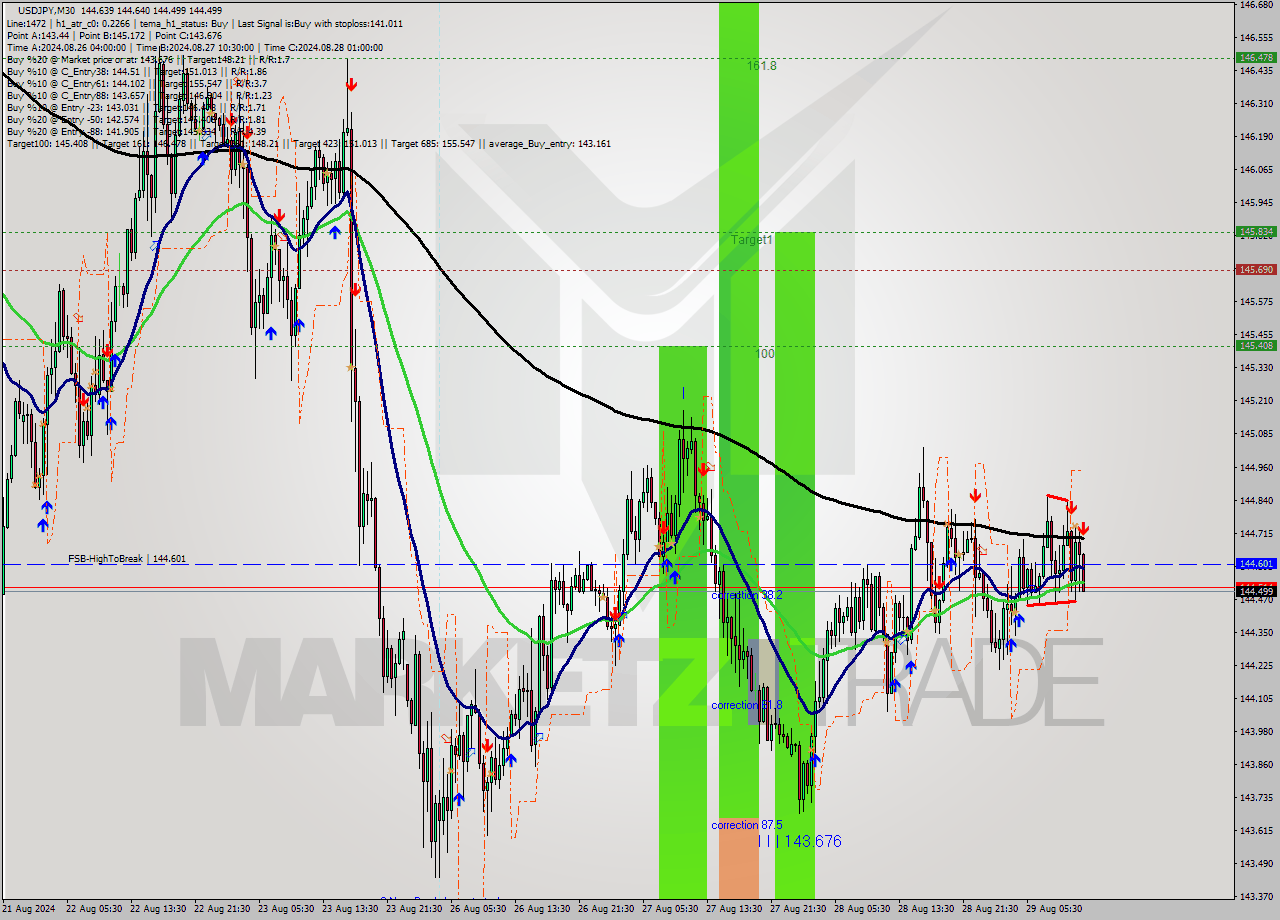This screenshot has height=920, width=1280.
Task: Click the 144.225 price axis label
Action: point(1255,665)
